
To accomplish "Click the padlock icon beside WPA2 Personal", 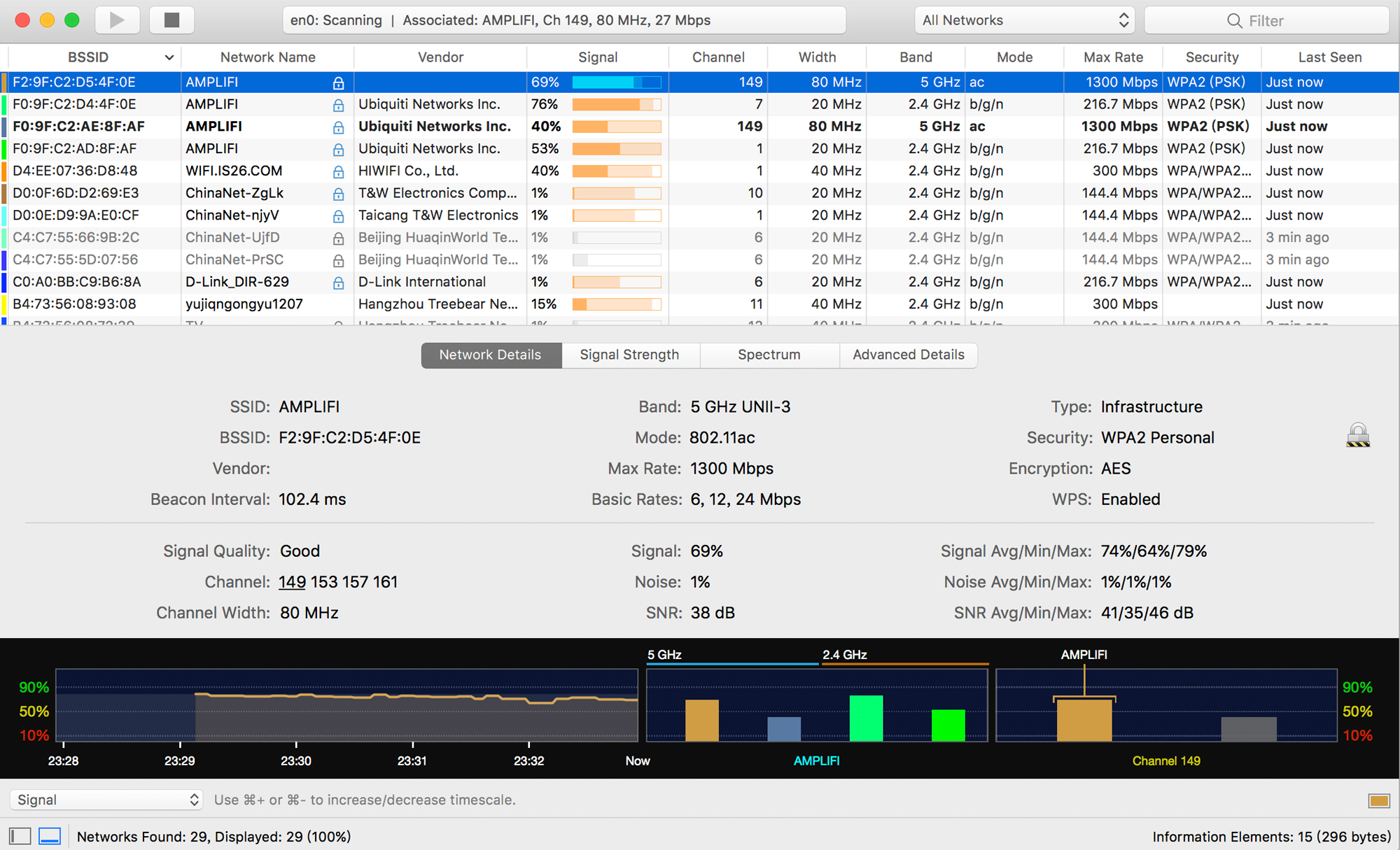I will point(1357,436).
